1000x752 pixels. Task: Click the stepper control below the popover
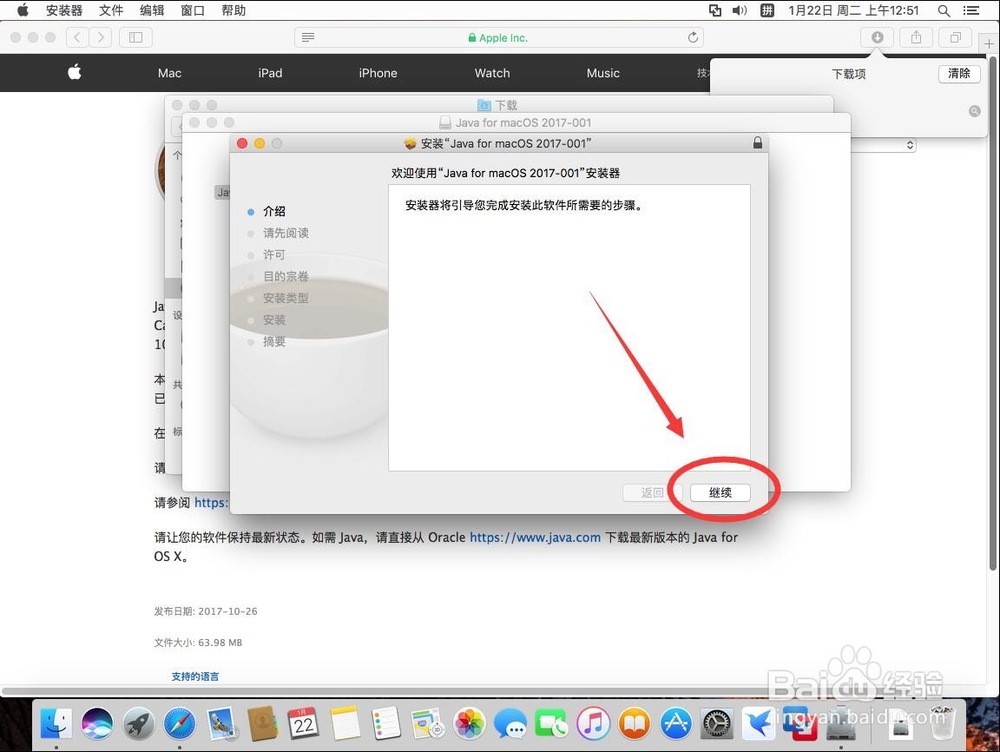(909, 144)
